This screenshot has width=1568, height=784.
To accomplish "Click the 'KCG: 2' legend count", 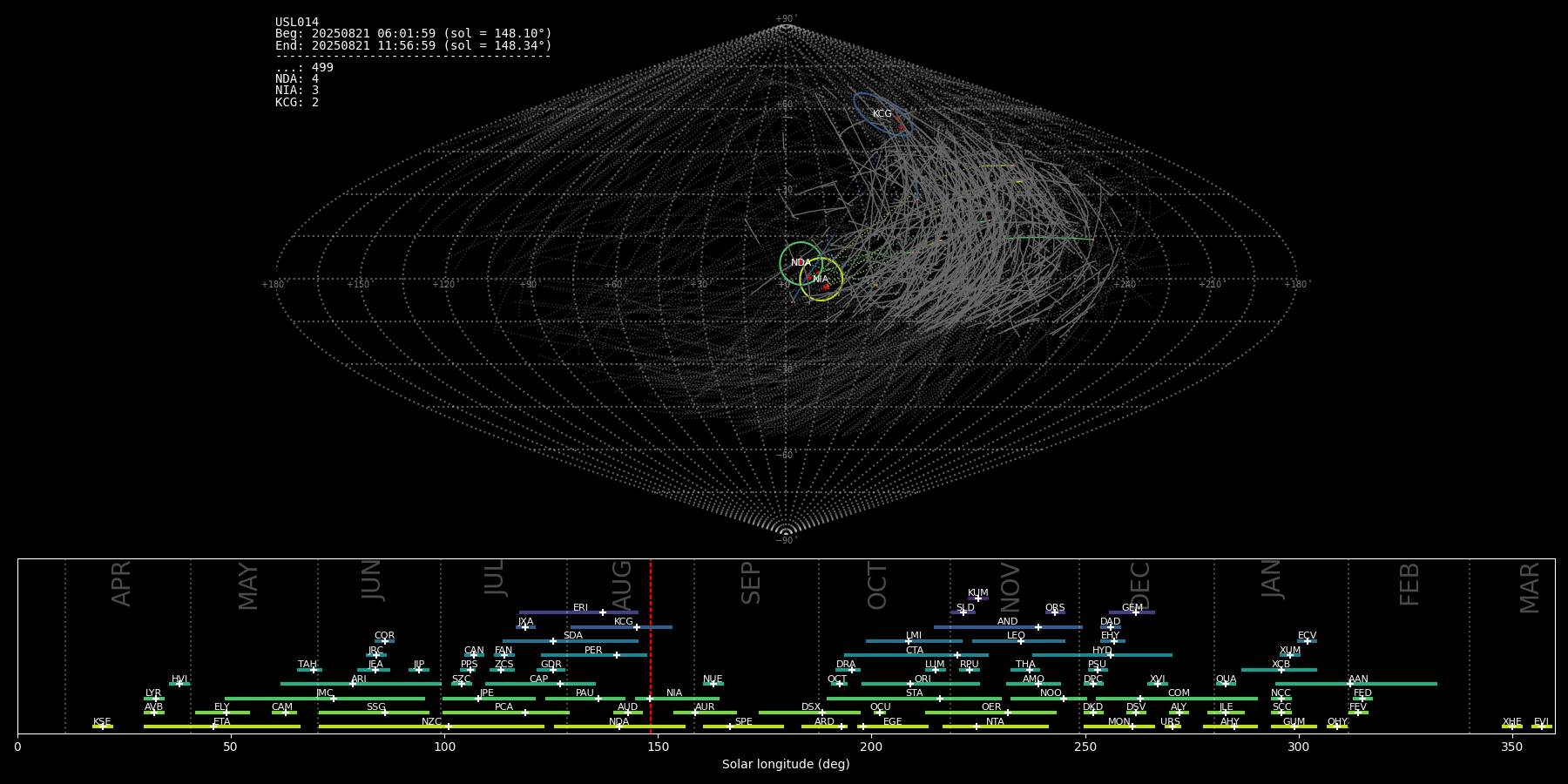I will click(x=297, y=103).
